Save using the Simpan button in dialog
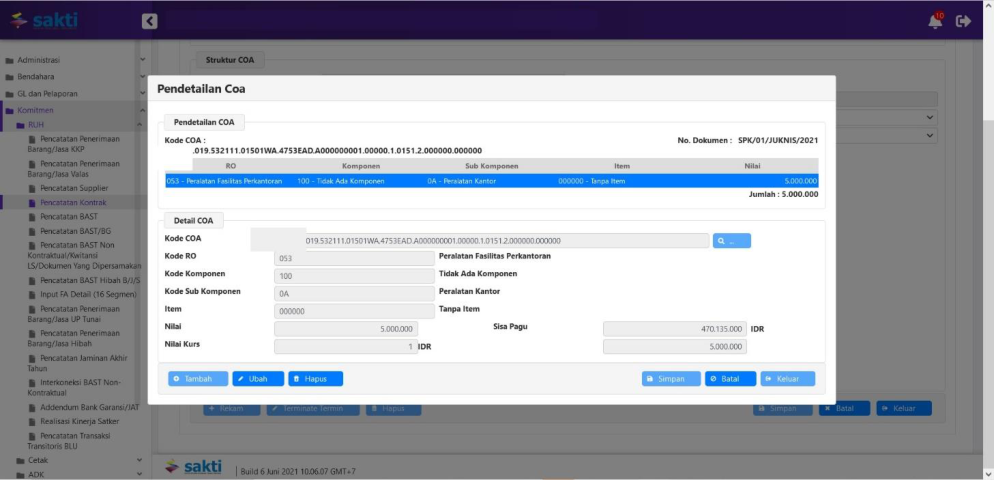This screenshot has width=994, height=480. click(x=671, y=379)
